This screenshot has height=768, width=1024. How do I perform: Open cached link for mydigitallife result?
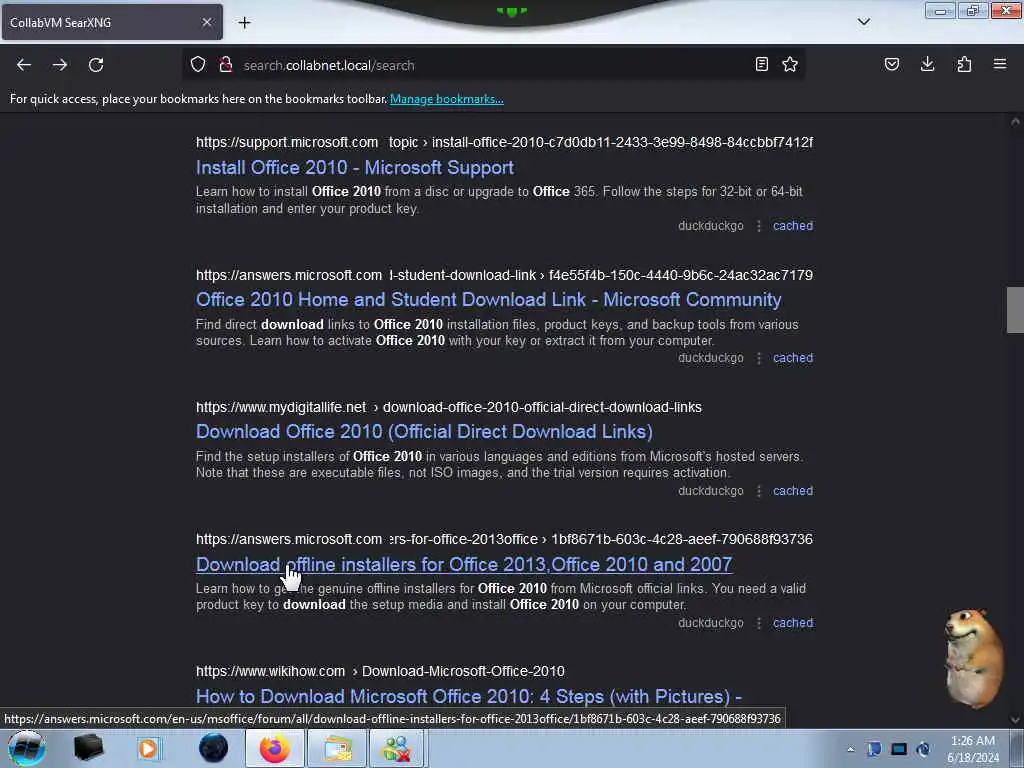click(793, 490)
